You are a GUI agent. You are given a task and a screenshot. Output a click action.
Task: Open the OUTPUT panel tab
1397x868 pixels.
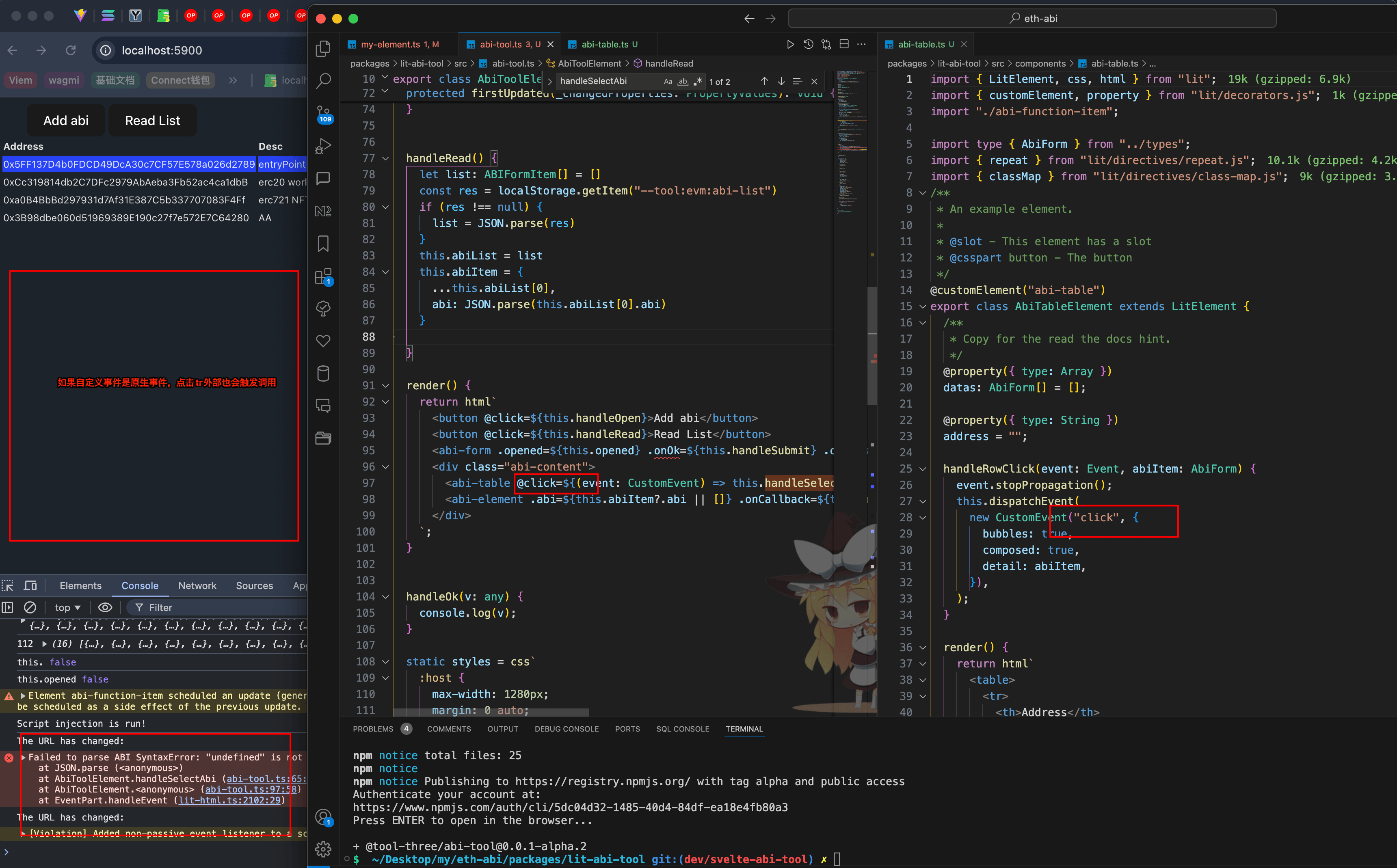502,729
